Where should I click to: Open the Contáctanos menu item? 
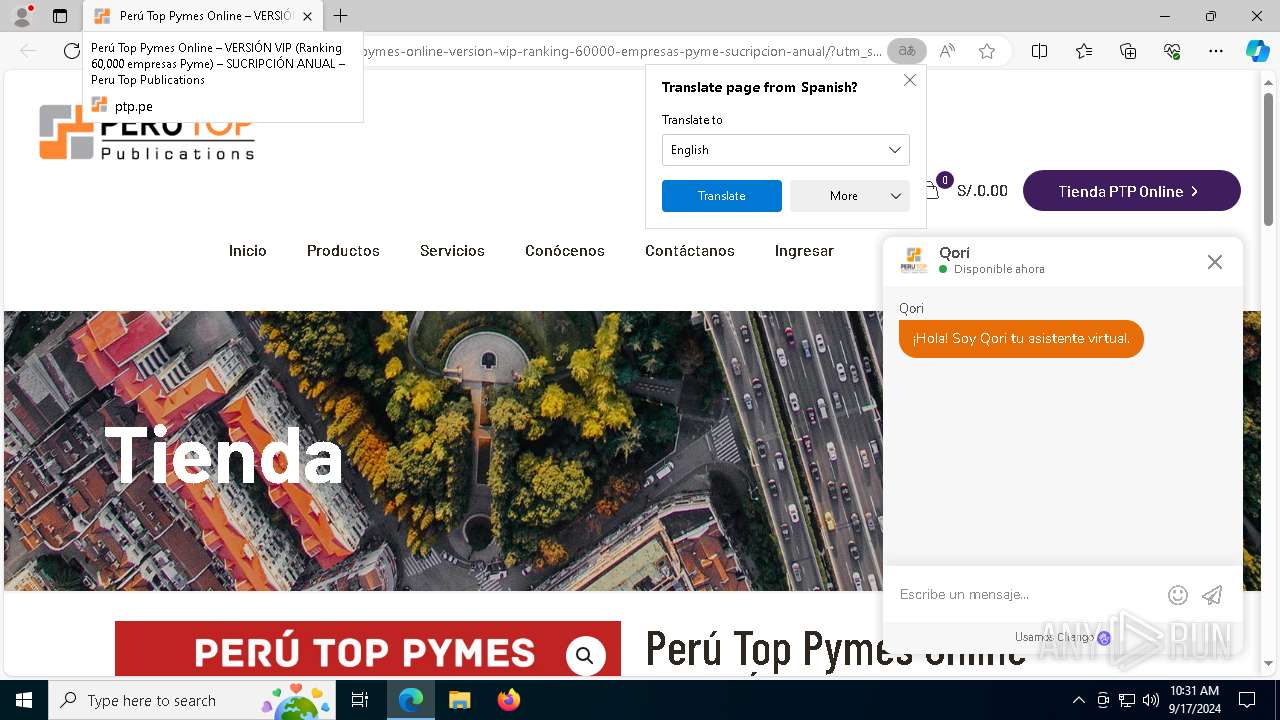[690, 251]
